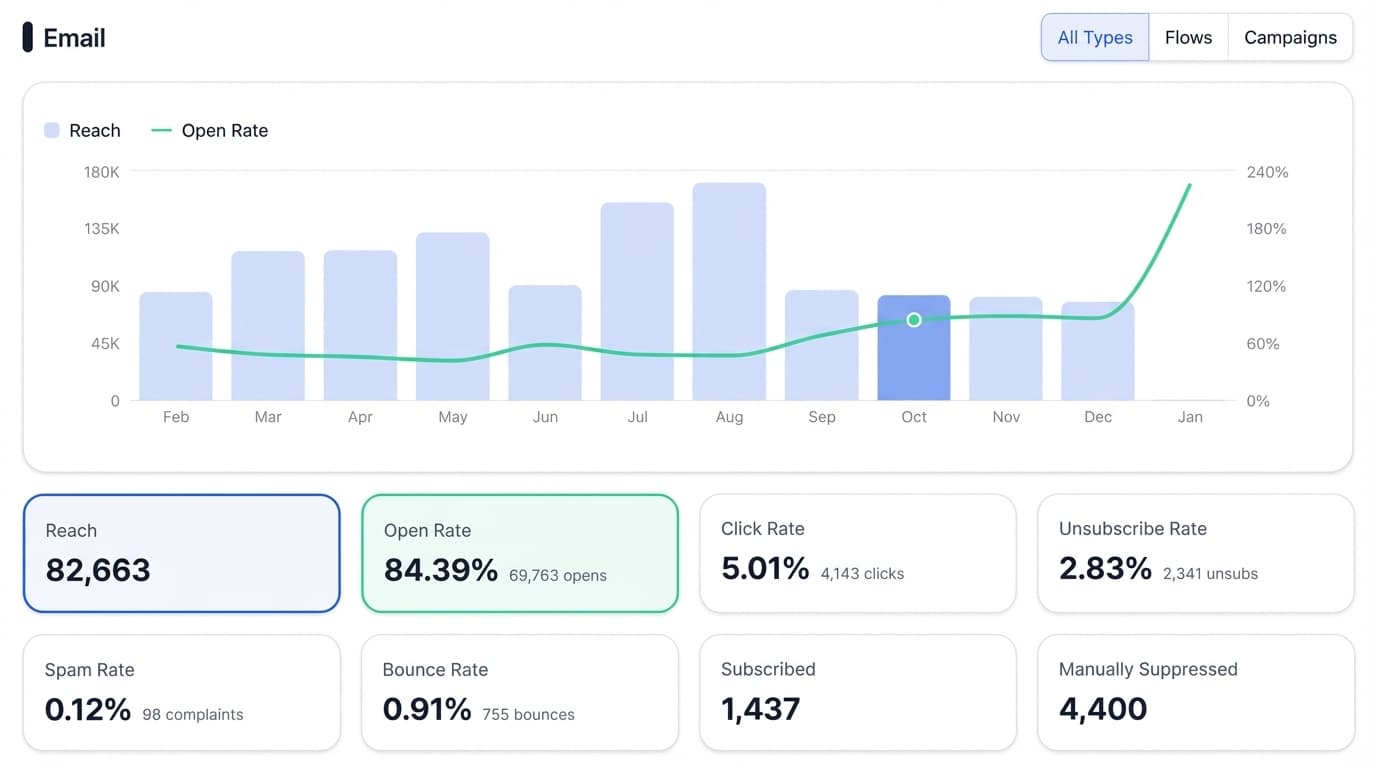Select the Open Rate metric card
The height and width of the screenshot is (768, 1376).
coord(519,552)
